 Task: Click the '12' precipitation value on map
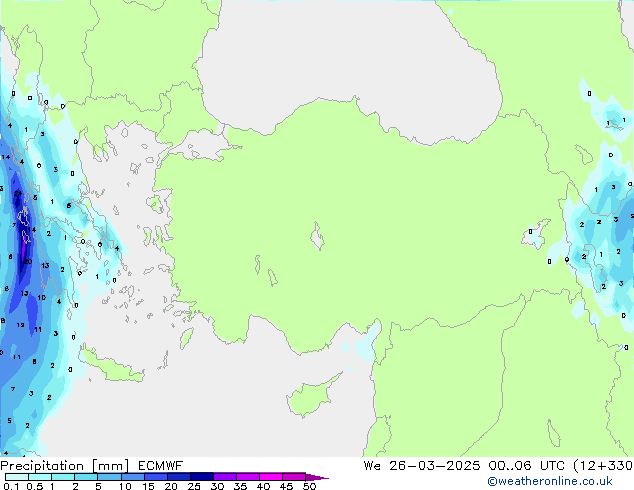pyautogui.click(x=21, y=325)
